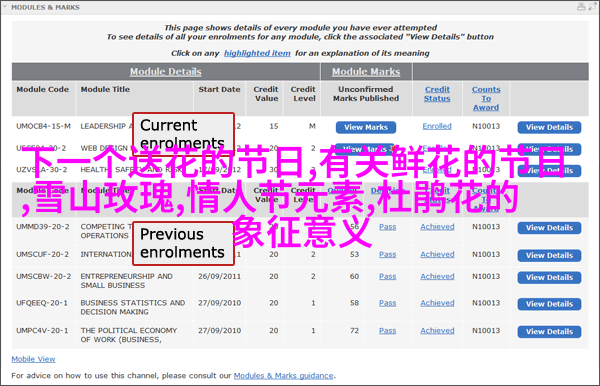Click Achieved status for UFQEEQ-20-1

tap(437, 303)
